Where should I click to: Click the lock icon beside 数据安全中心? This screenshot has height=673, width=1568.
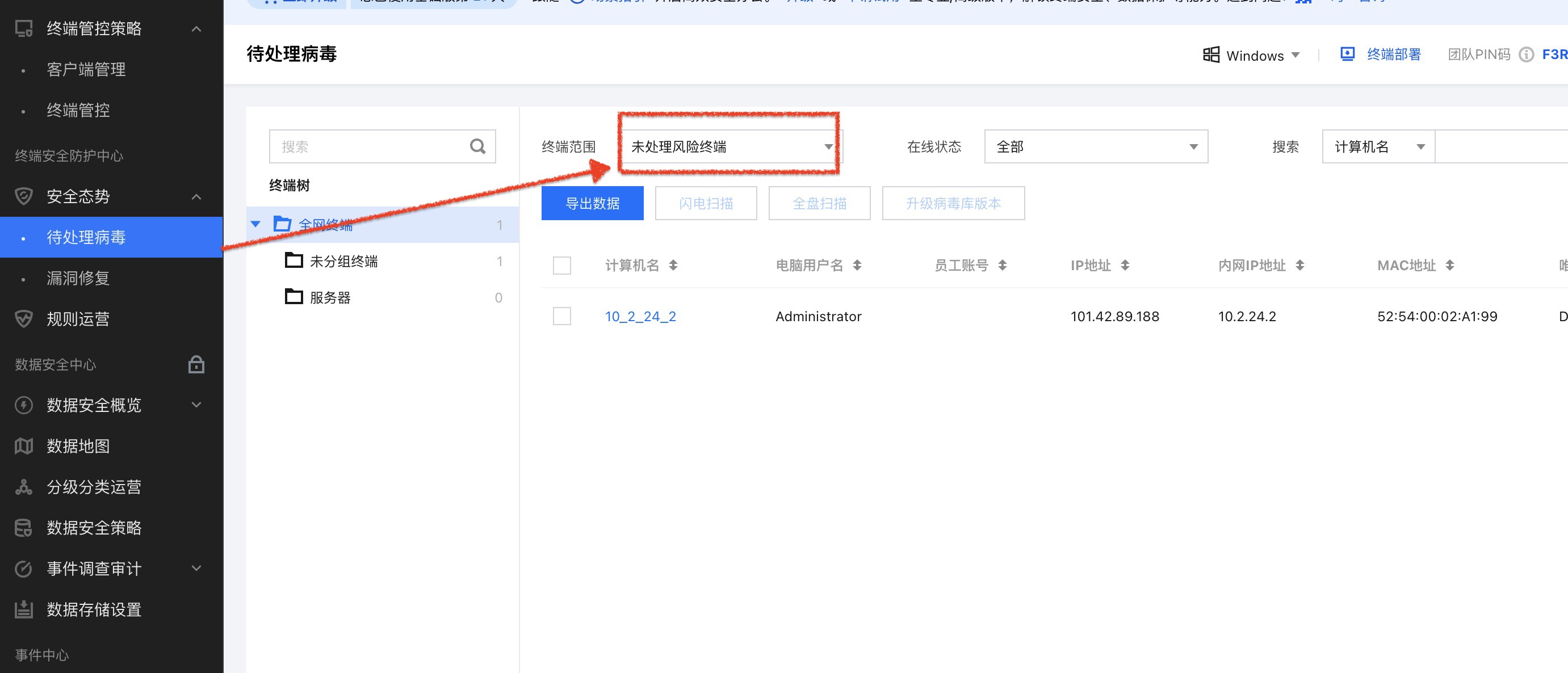pos(196,364)
